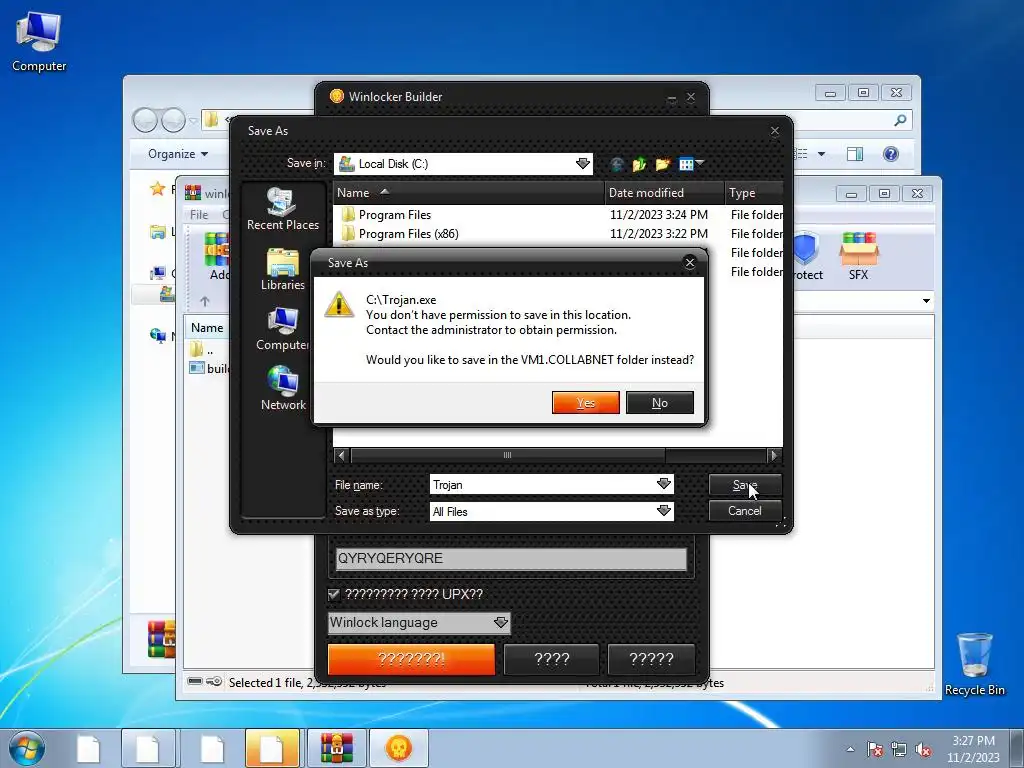Expand the WinRAR address bar dropdown
This screenshot has width=1024, height=768.
click(926, 301)
